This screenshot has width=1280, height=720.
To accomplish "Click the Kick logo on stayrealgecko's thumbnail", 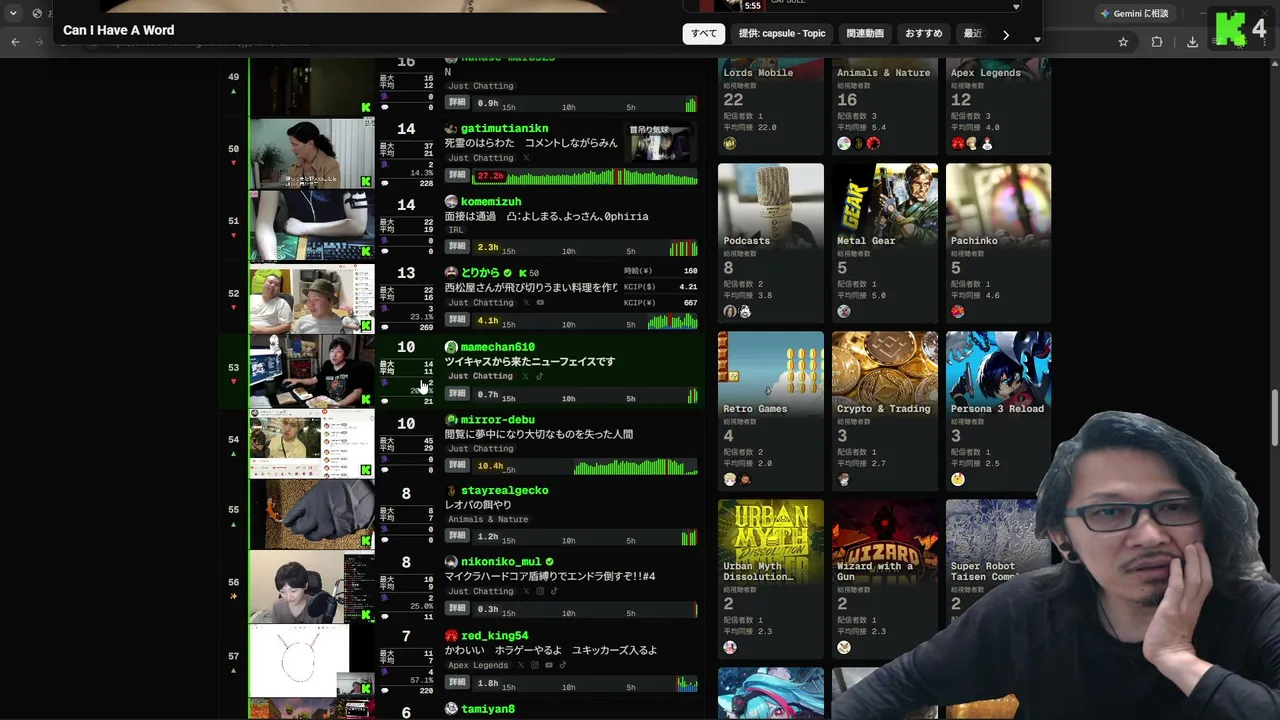I will (366, 541).
